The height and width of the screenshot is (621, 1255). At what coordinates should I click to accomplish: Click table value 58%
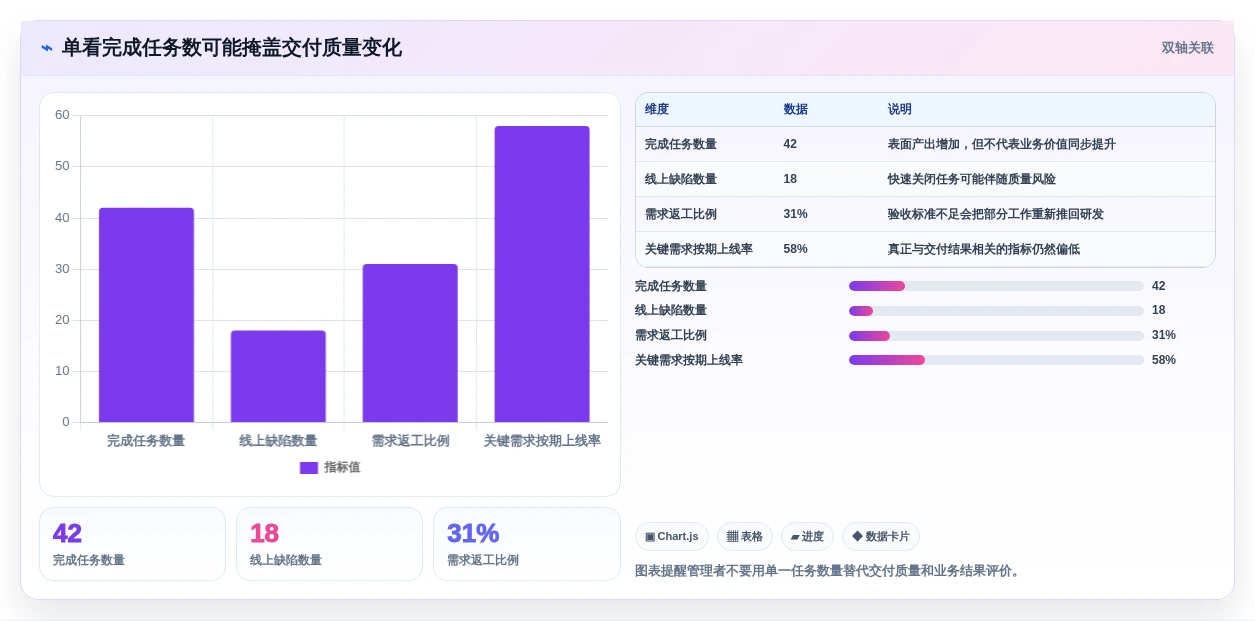click(x=796, y=249)
